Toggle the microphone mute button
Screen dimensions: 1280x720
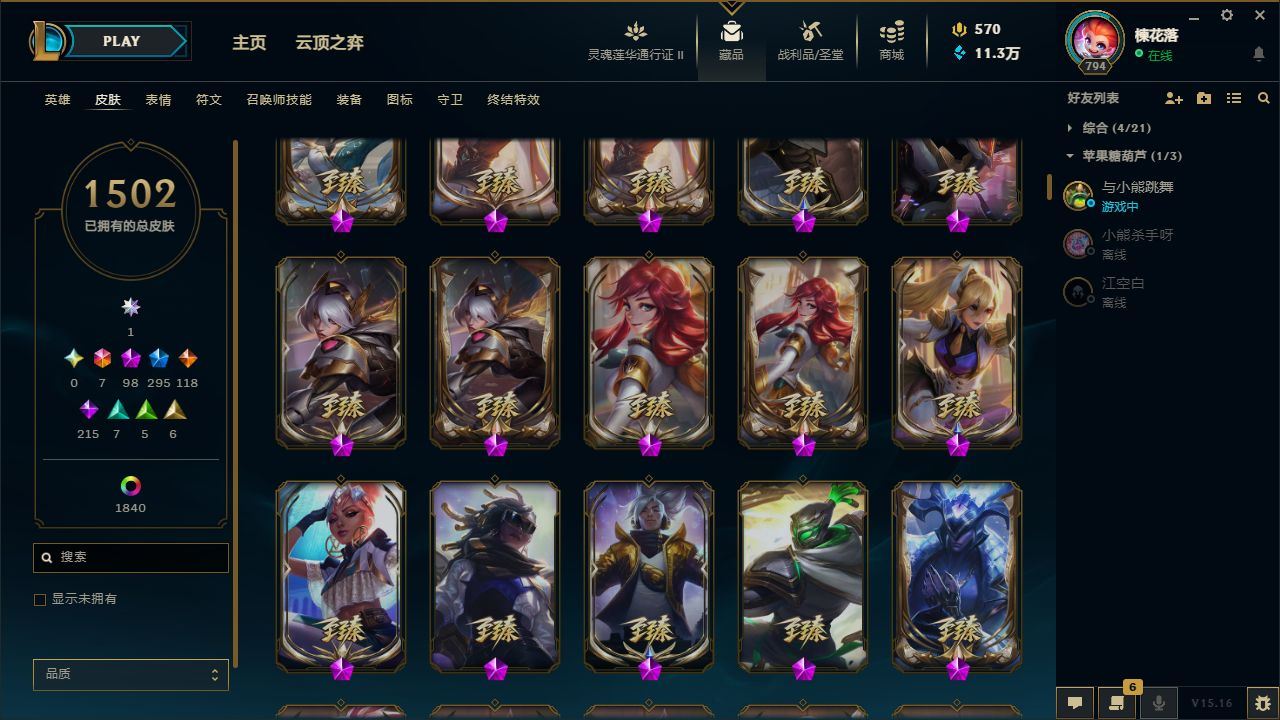pos(1159,703)
